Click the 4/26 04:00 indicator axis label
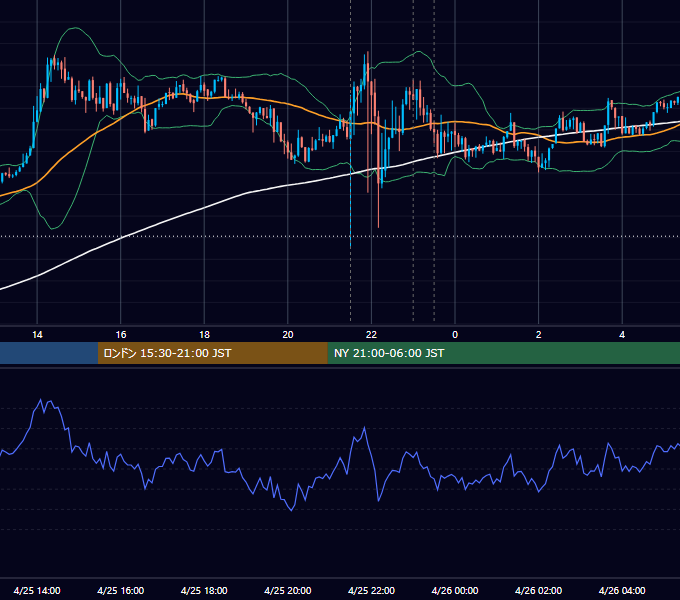680x600 pixels. [622, 590]
